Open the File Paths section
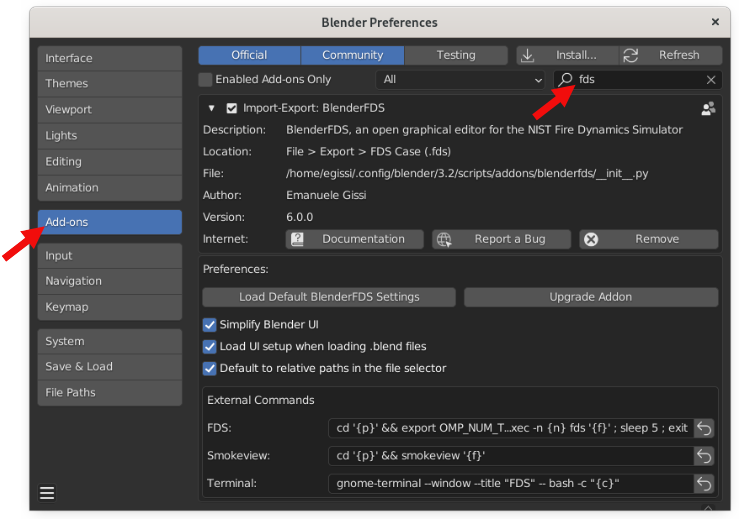 (x=109, y=393)
